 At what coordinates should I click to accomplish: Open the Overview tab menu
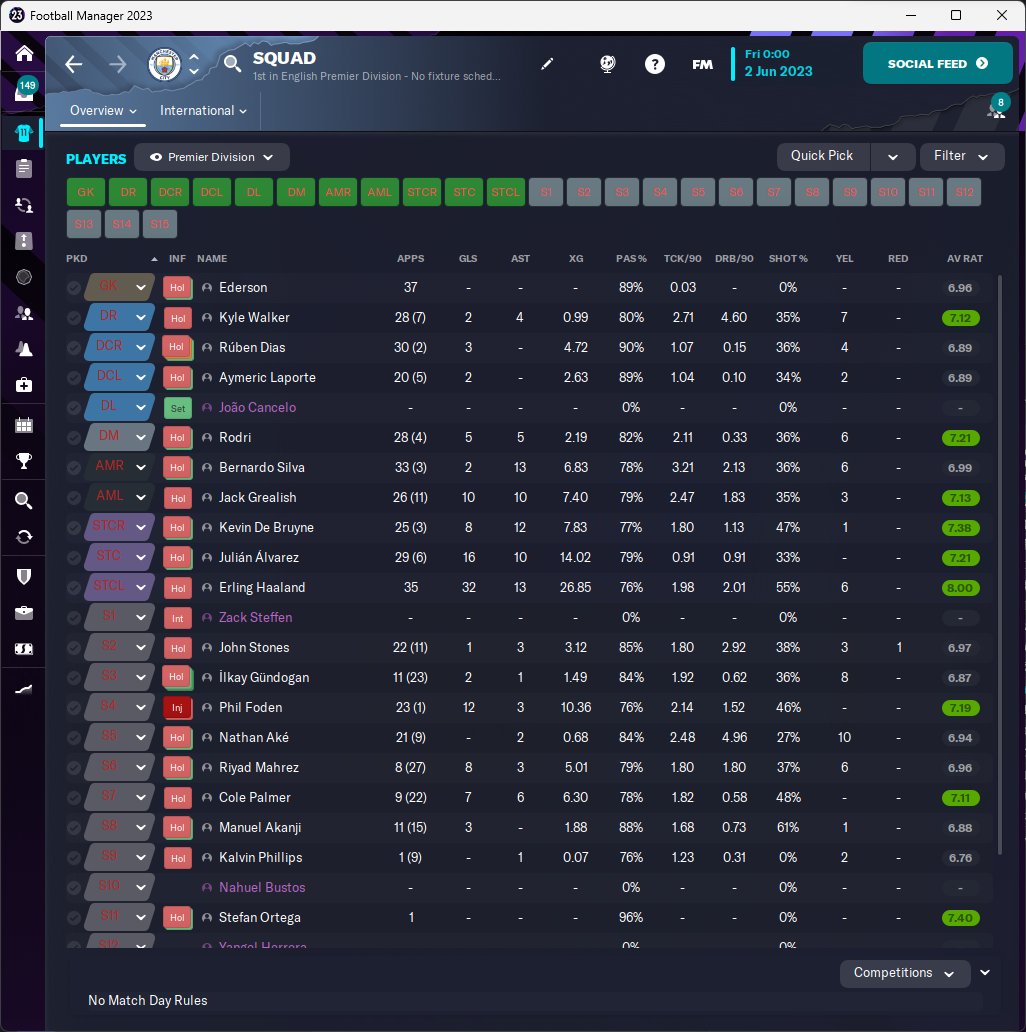click(x=103, y=111)
